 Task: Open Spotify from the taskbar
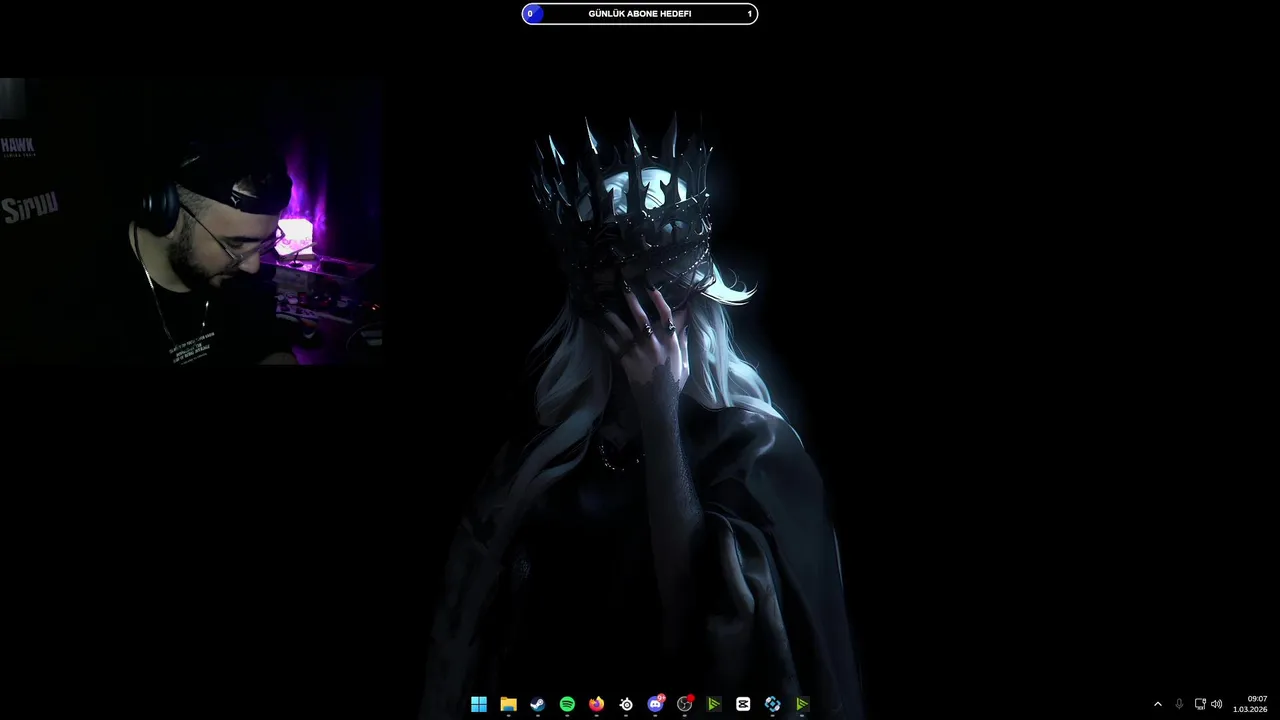click(x=567, y=704)
